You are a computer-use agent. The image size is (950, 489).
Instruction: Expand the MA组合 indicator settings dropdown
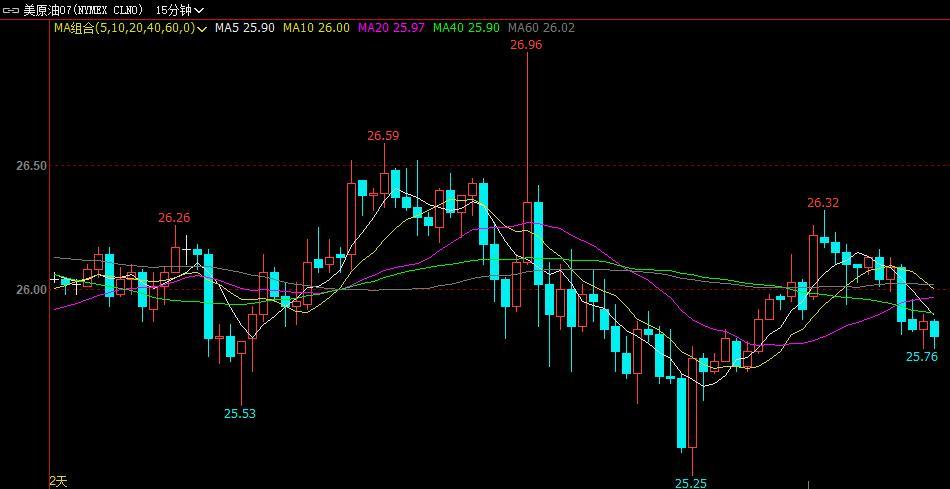pos(203,29)
